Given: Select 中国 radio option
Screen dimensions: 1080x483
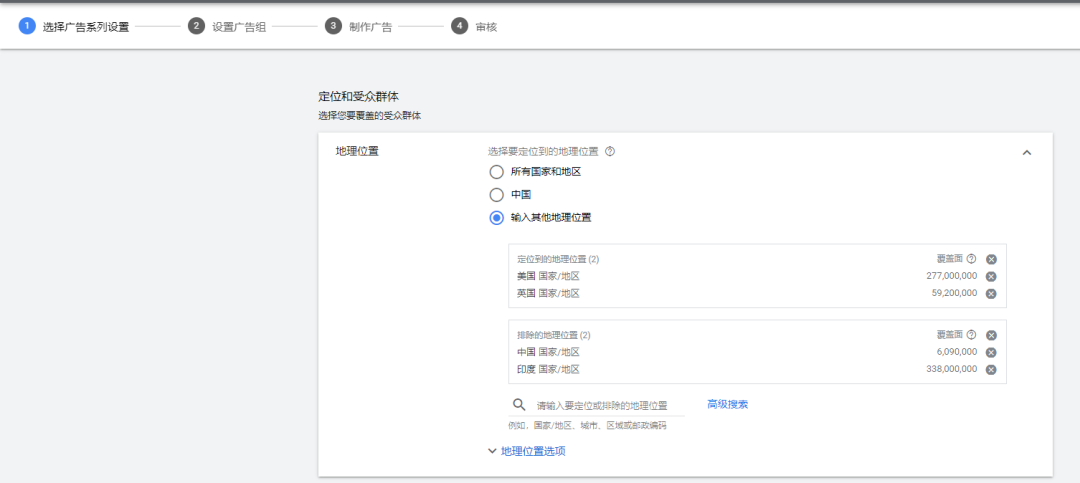Looking at the screenshot, I should [496, 195].
